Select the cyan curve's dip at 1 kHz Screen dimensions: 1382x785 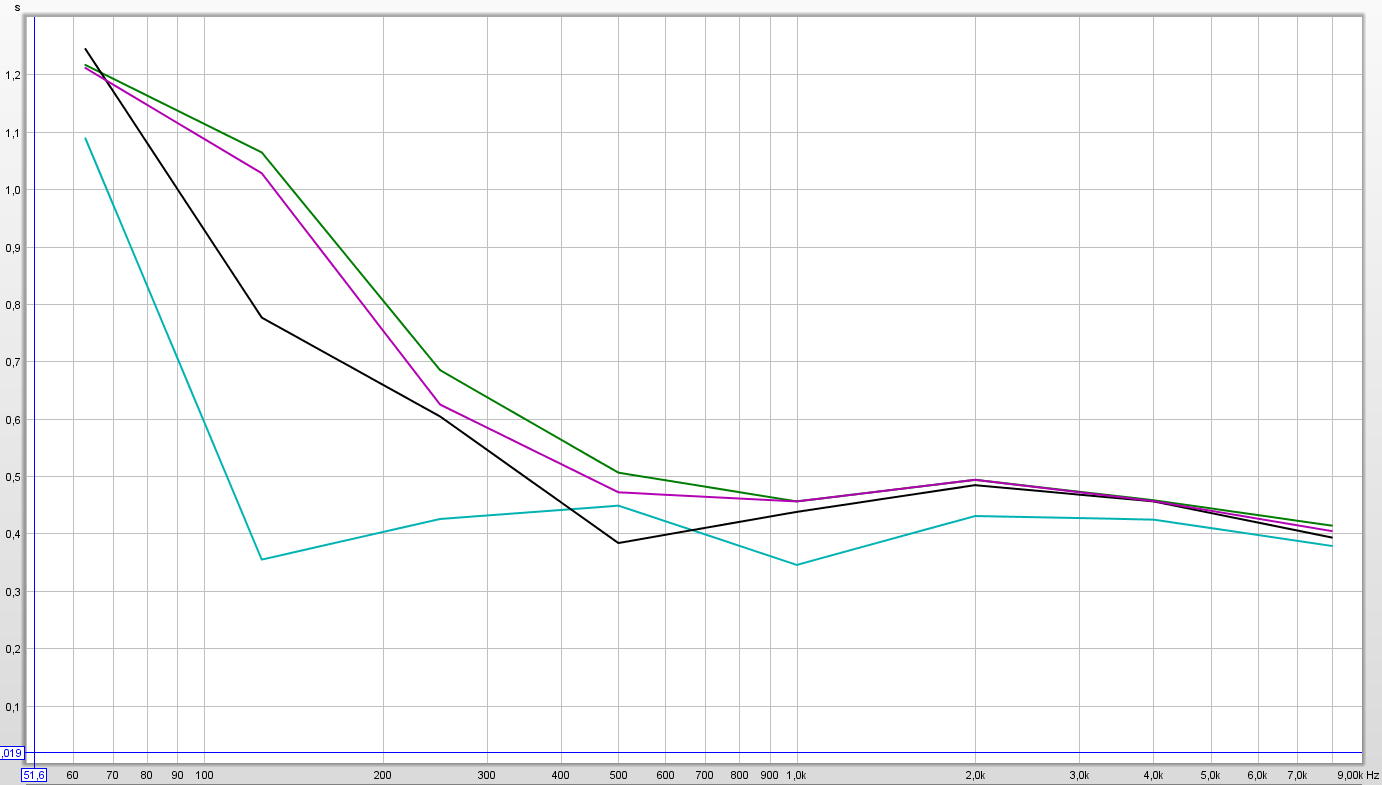click(797, 565)
